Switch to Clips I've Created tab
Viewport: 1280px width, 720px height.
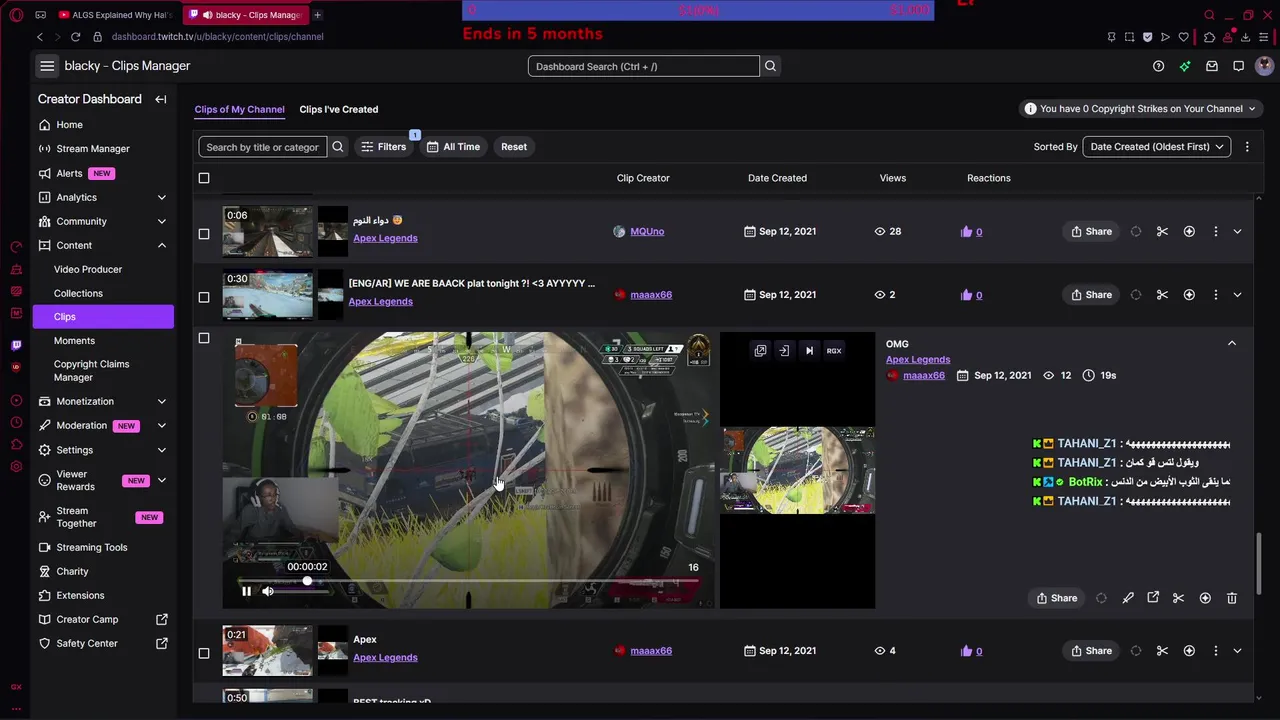(339, 109)
